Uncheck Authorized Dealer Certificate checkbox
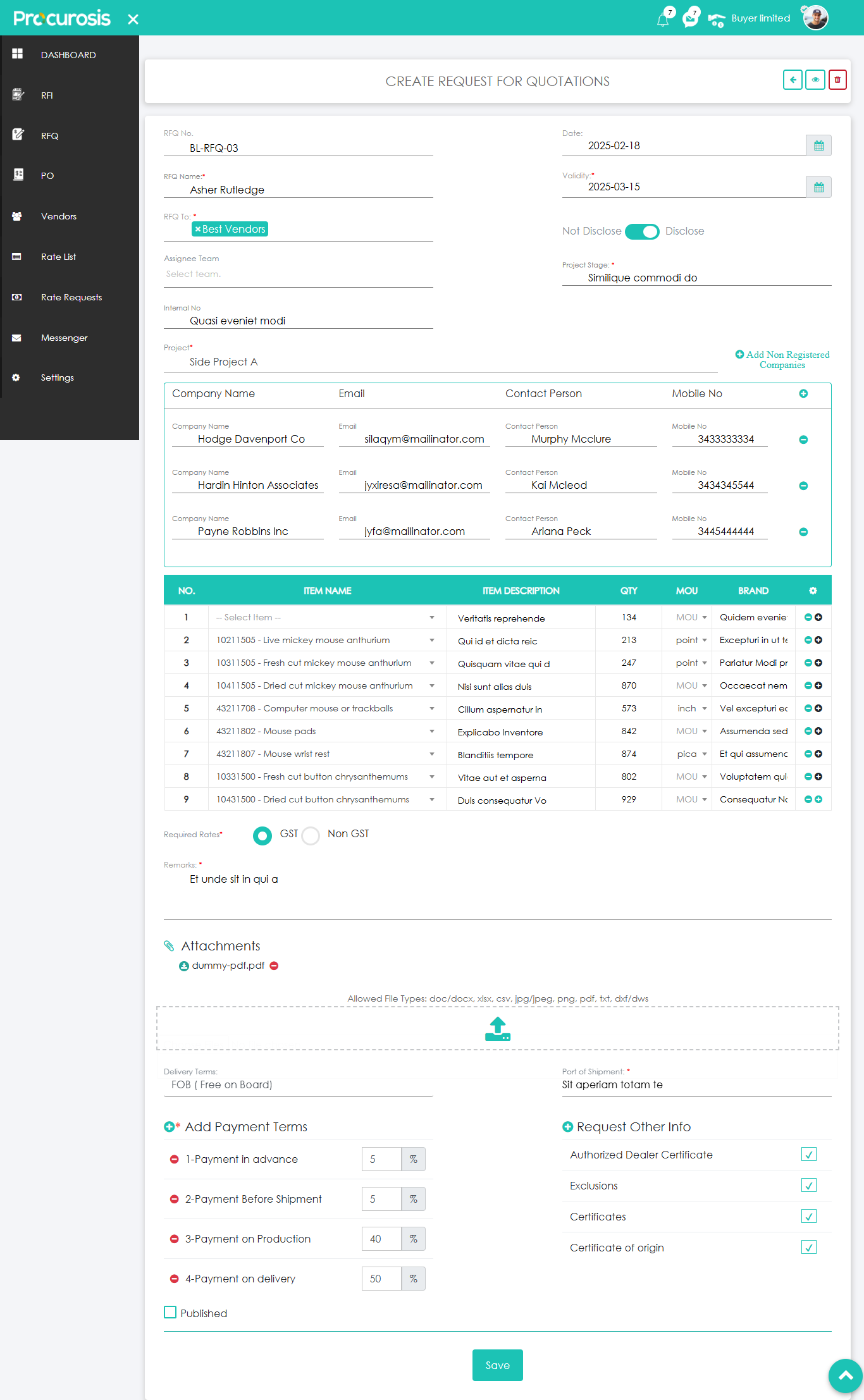Screen dimensions: 864x1400 tap(808, 1154)
